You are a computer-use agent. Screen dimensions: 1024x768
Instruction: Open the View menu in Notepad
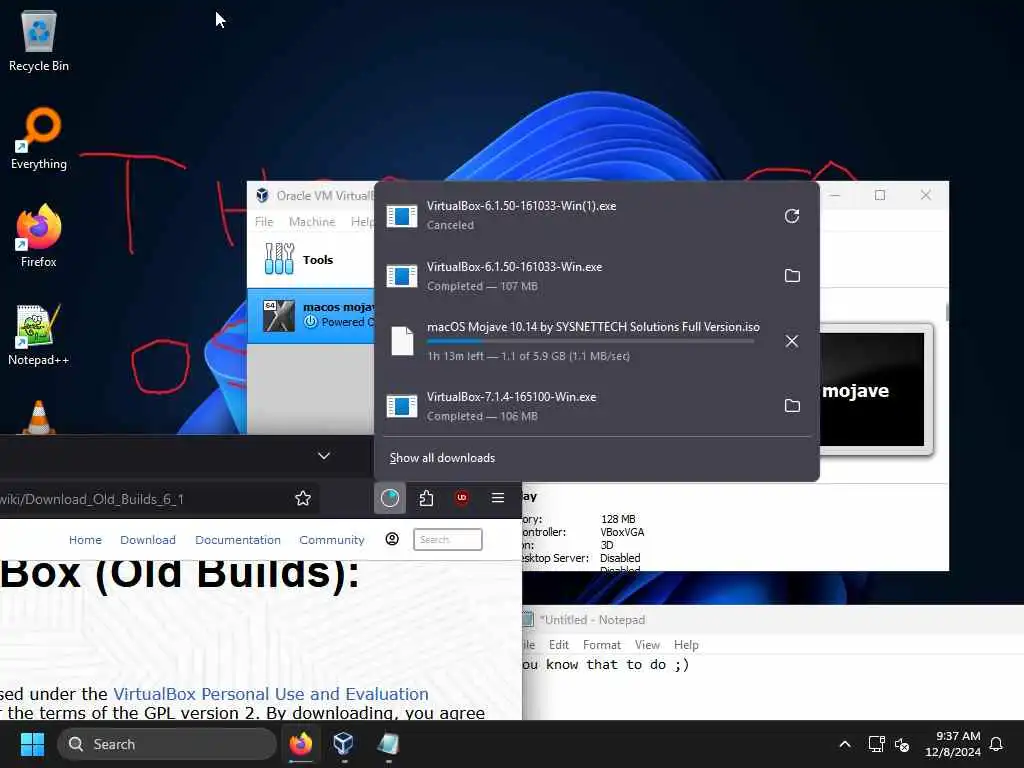pyautogui.click(x=647, y=645)
